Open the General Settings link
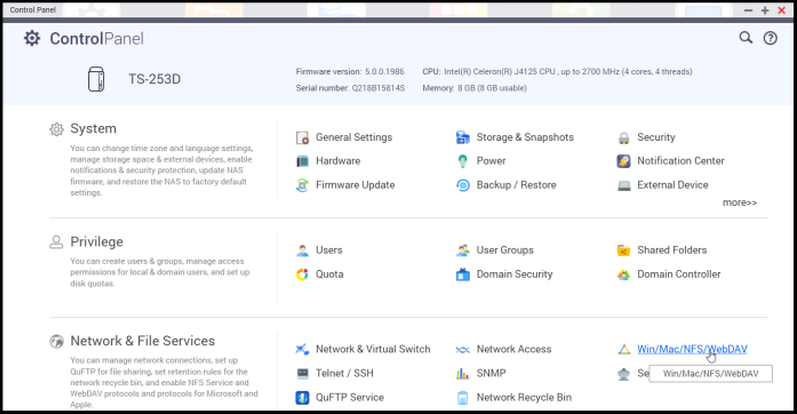The image size is (797, 414). (x=354, y=137)
